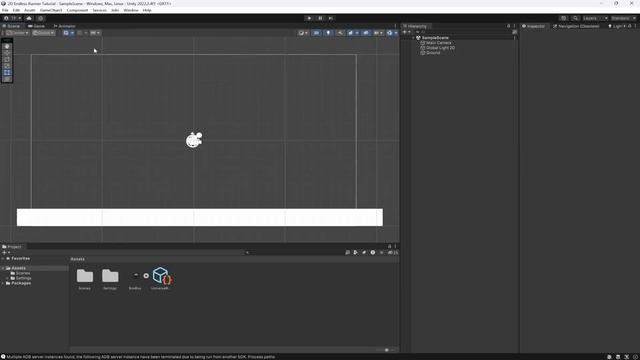Open the version control settings icon
This screenshot has width=640, height=360.
pyautogui.click(x=40, y=18)
